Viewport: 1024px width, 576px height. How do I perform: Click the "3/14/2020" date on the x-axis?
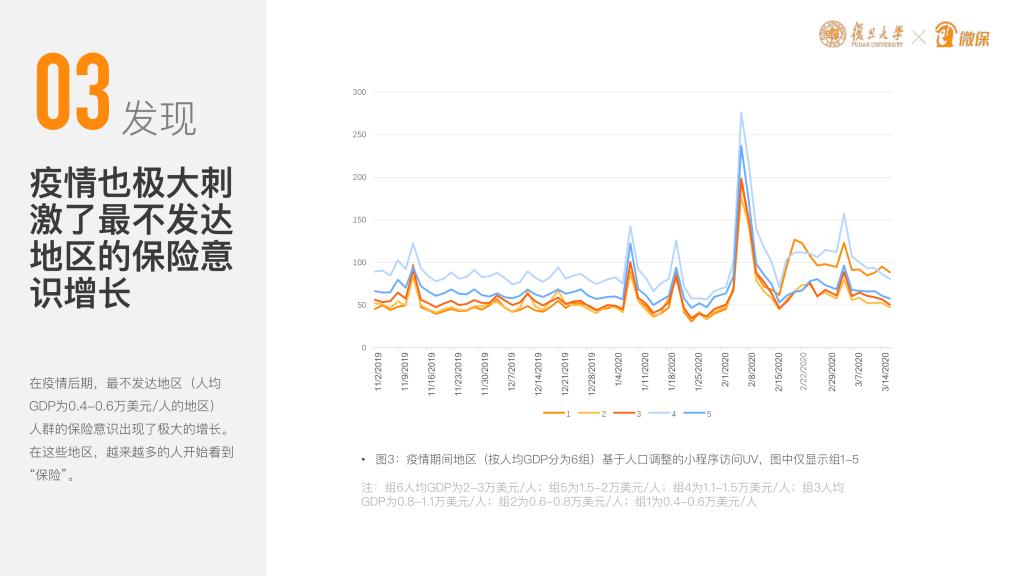(x=887, y=373)
